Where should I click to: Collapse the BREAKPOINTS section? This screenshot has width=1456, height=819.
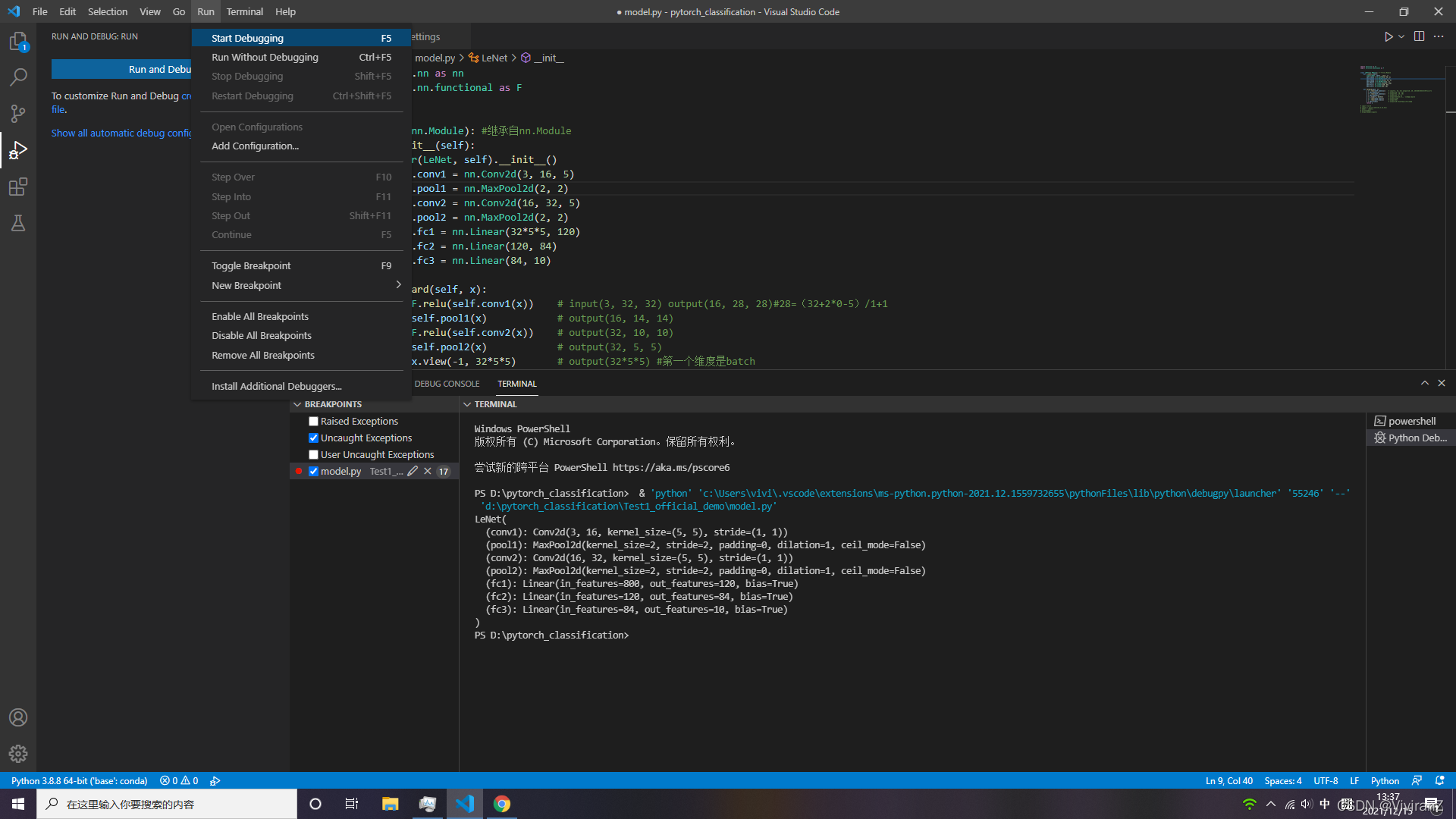pos(297,404)
